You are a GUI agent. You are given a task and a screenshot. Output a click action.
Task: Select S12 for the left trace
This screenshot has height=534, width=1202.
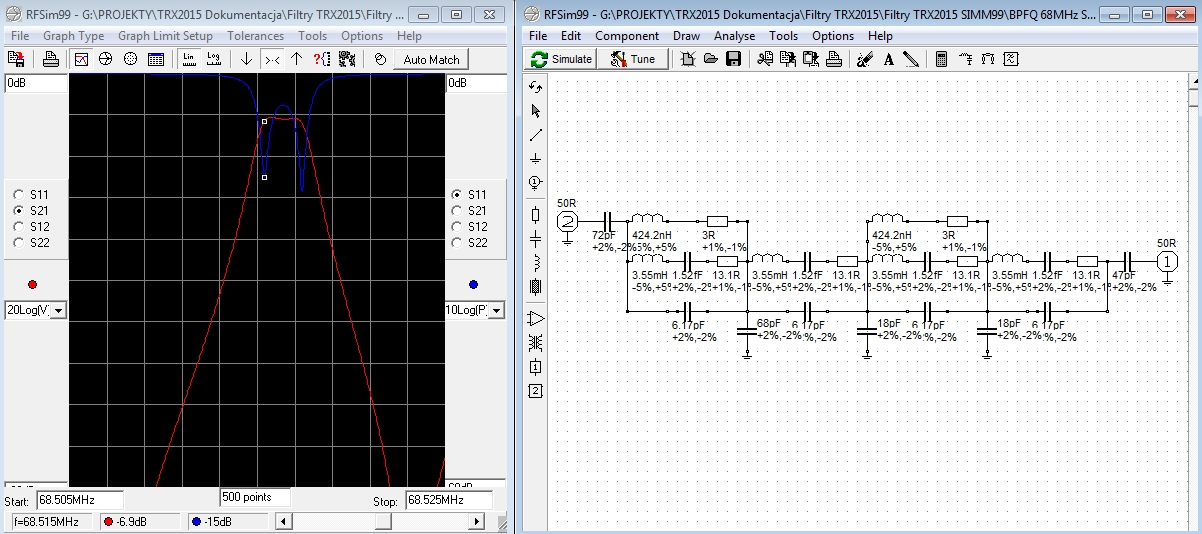point(19,226)
